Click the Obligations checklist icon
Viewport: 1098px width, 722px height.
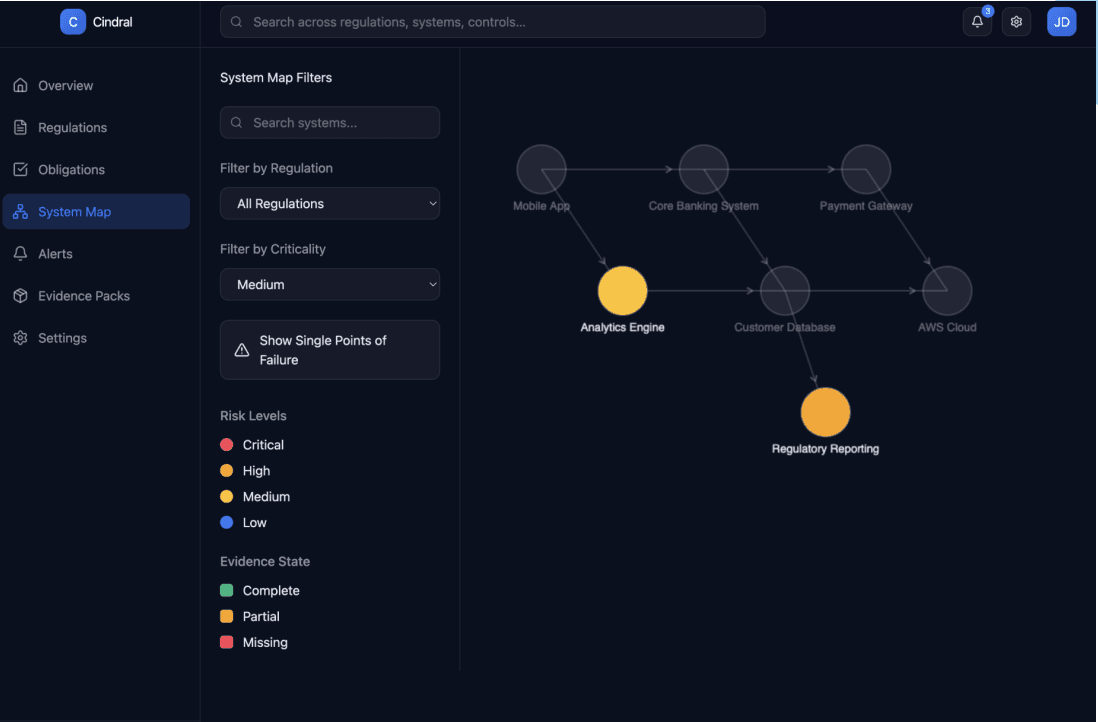(x=20, y=169)
